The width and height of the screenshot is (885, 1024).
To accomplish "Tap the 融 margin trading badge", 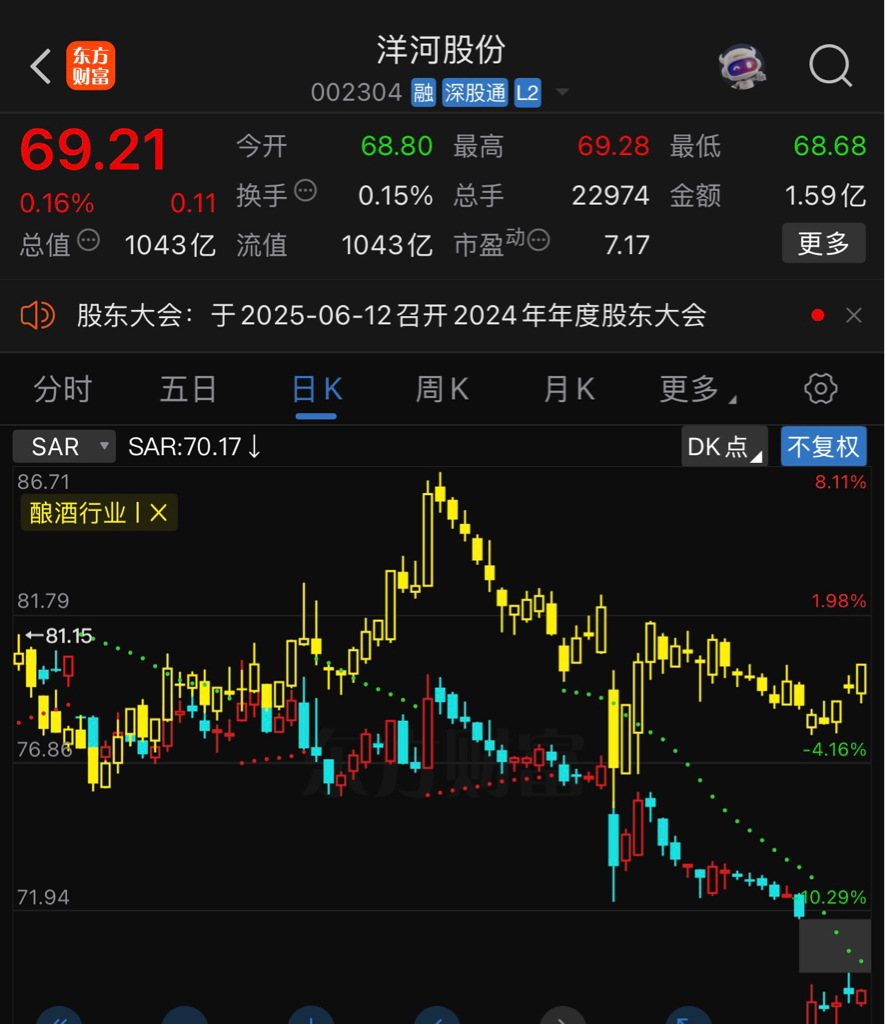I will (x=423, y=93).
